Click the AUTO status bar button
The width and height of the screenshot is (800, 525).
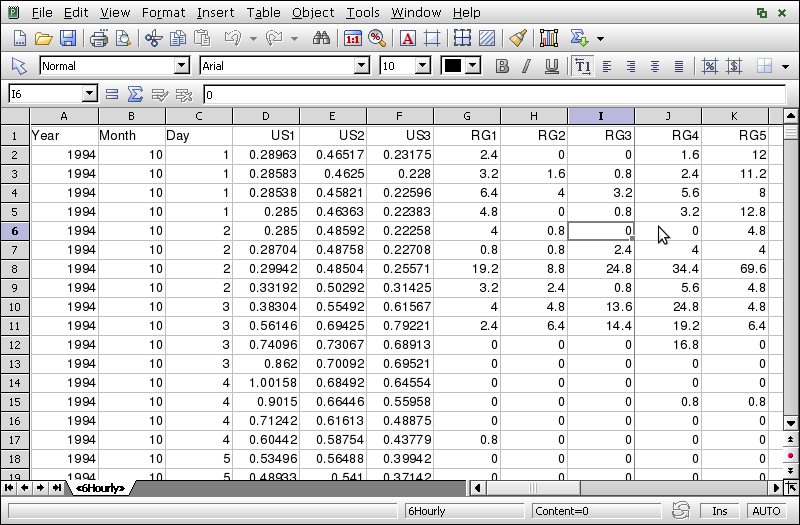click(766, 511)
